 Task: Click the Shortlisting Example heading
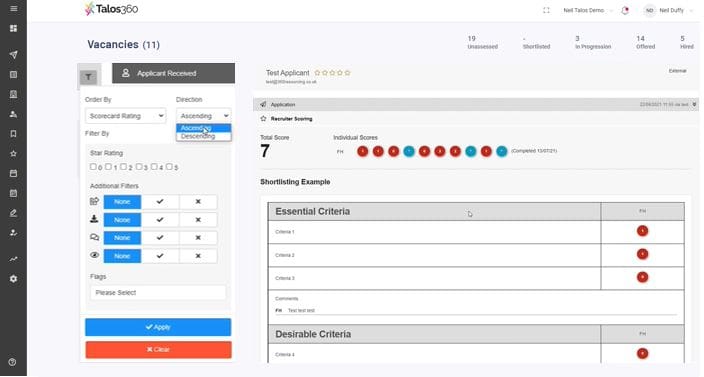[x=295, y=182]
